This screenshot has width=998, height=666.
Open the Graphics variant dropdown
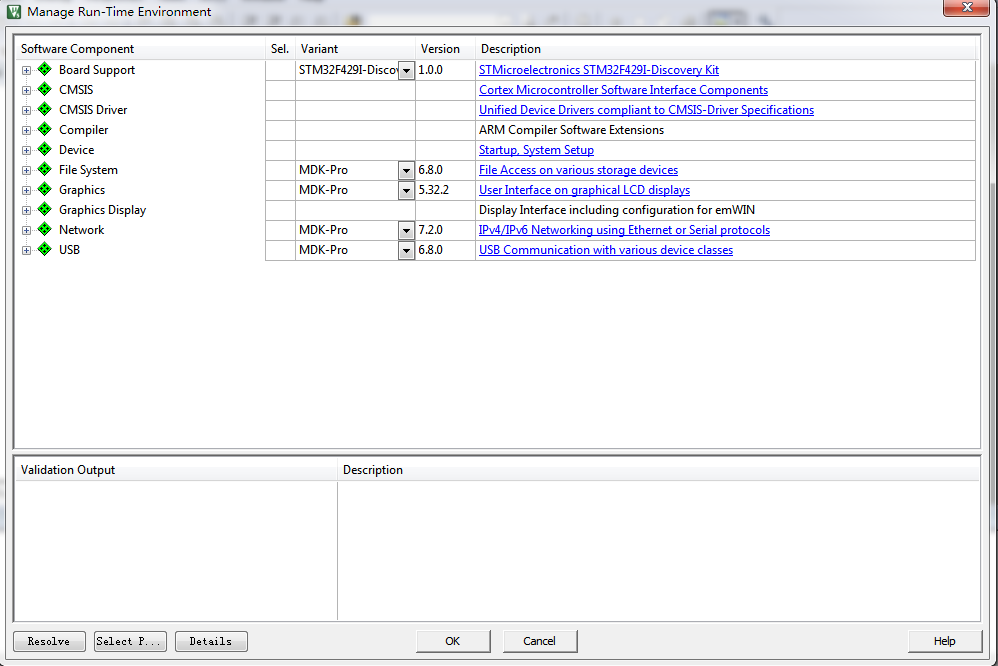click(x=406, y=190)
